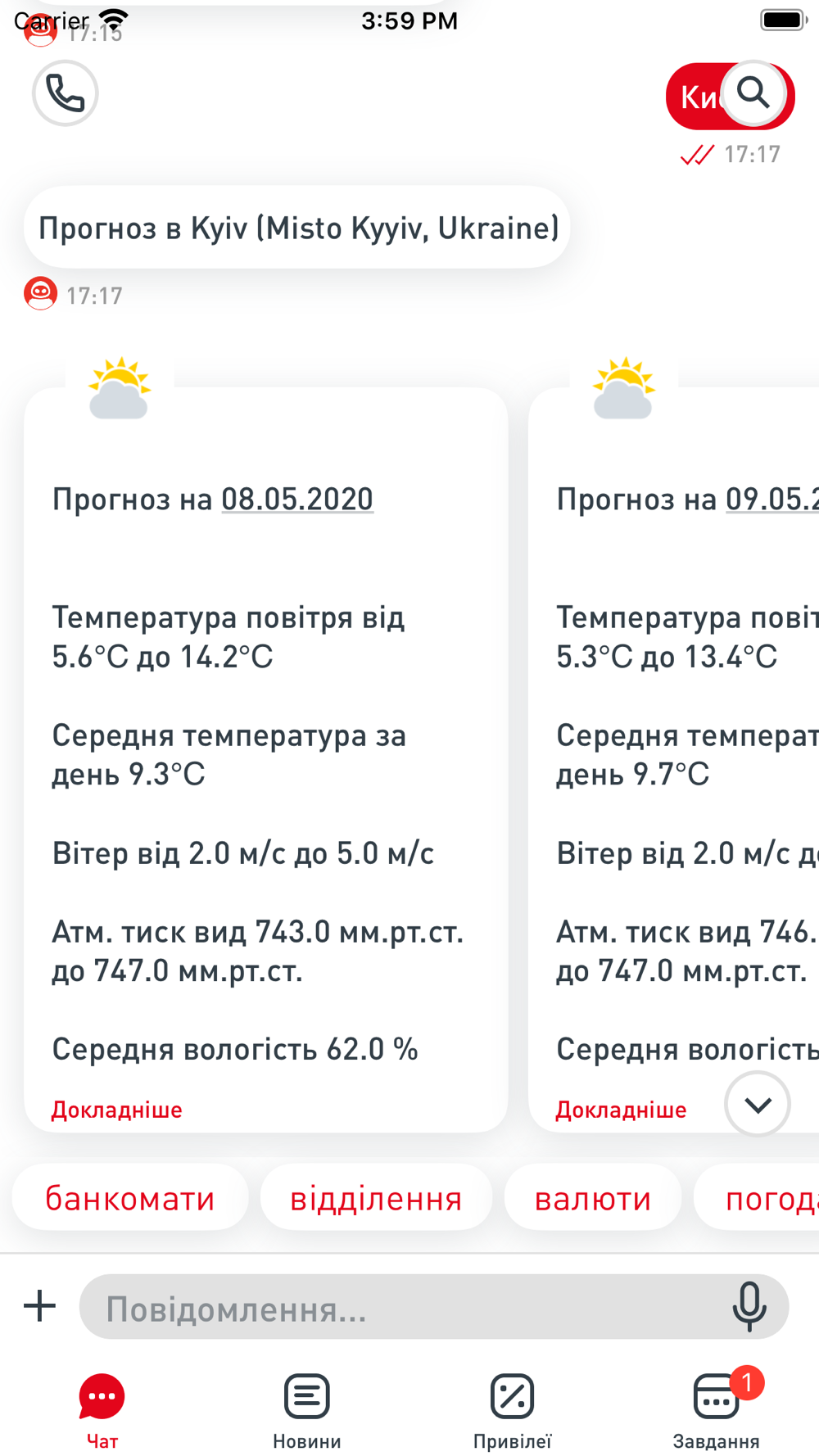Choose the відділення quick reply
Screen dimensions: 819x1456
pos(376,1198)
